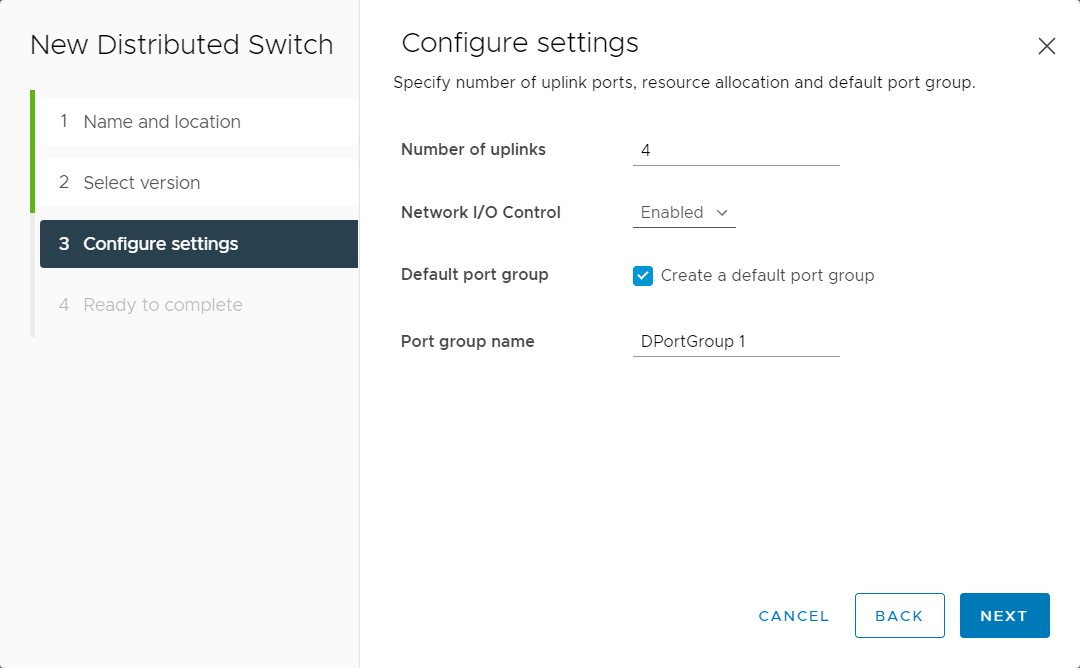Click the Back button
Image resolution: width=1080 pixels, height=668 pixels.
900,616
